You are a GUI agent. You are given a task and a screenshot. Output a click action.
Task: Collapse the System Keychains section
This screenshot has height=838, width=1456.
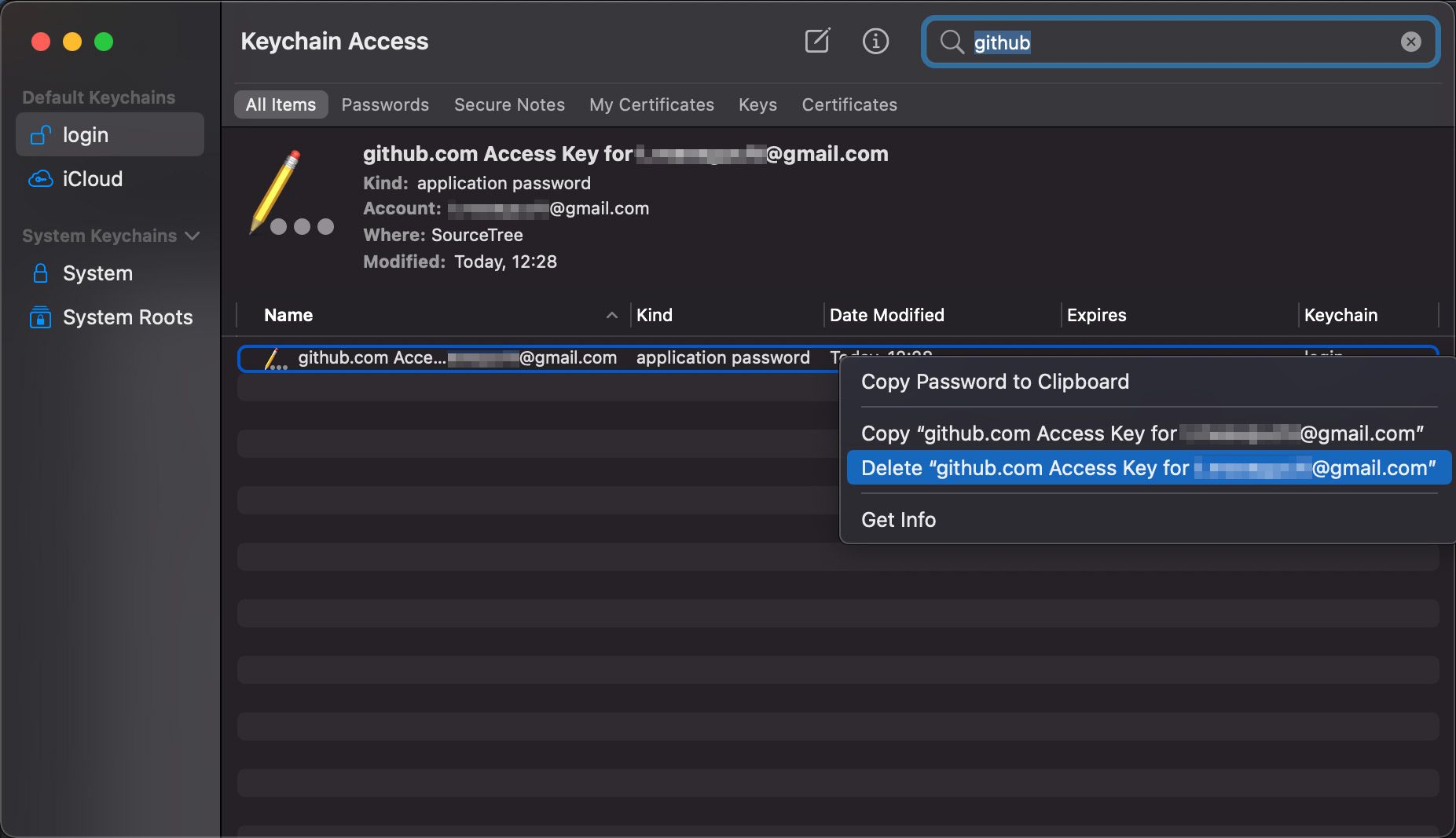(192, 236)
